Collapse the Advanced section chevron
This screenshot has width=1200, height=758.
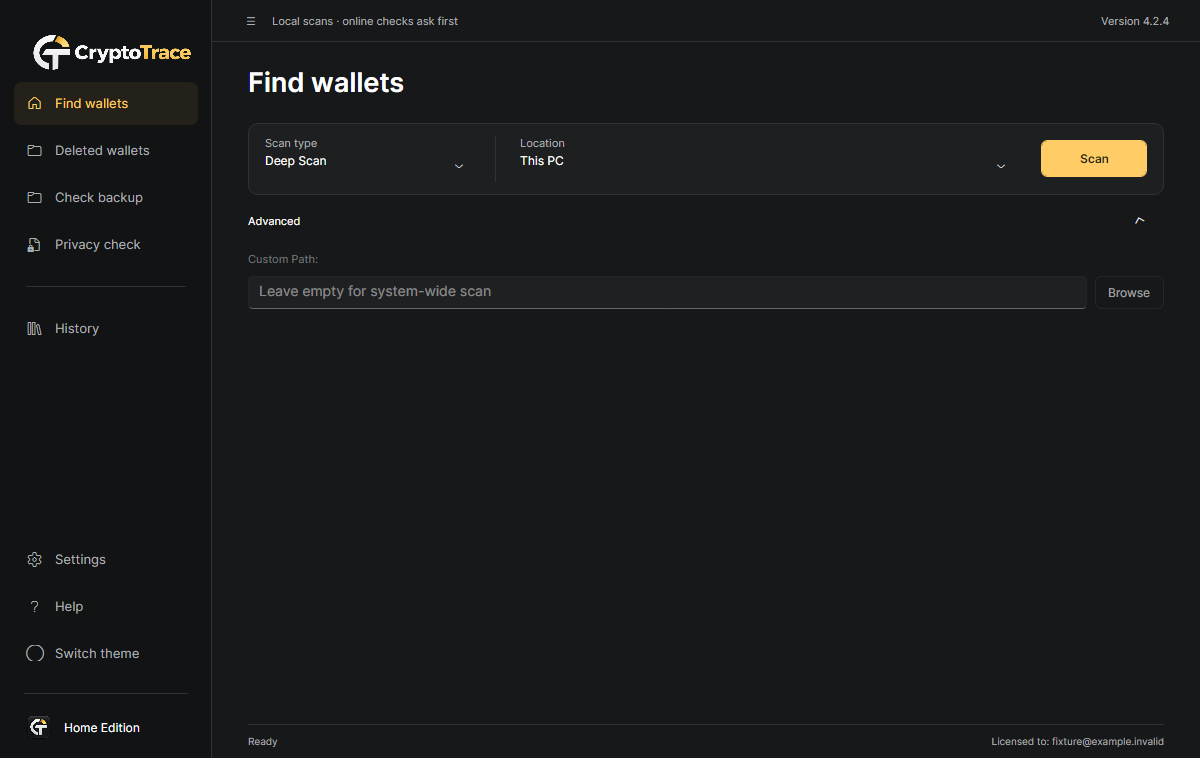(1140, 221)
